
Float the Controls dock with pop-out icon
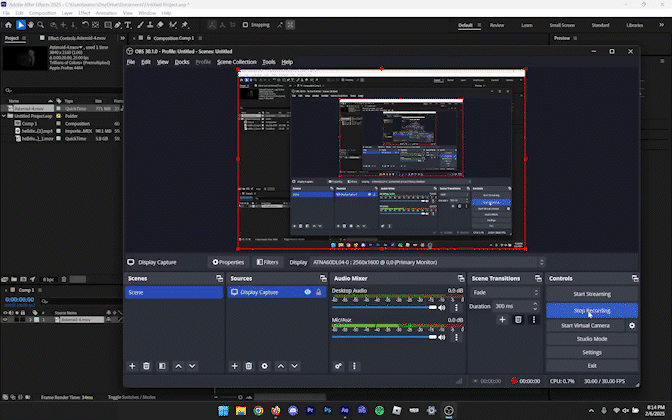pos(635,279)
